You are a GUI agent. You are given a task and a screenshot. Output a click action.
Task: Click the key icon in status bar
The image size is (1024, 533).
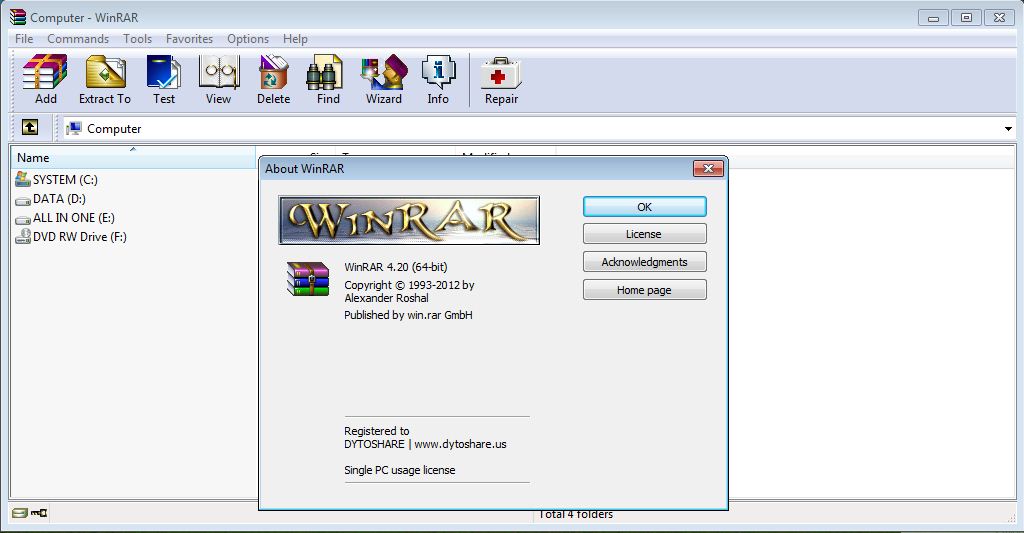coord(39,513)
